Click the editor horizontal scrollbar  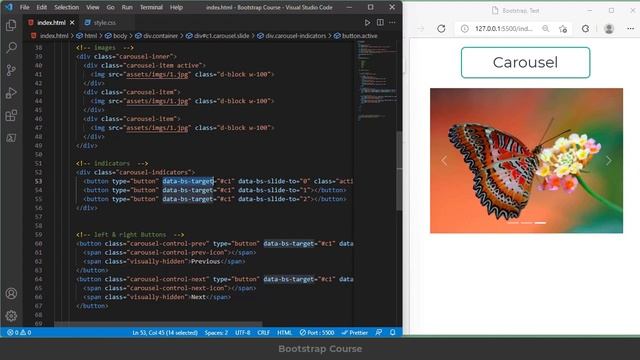click(x=158, y=324)
